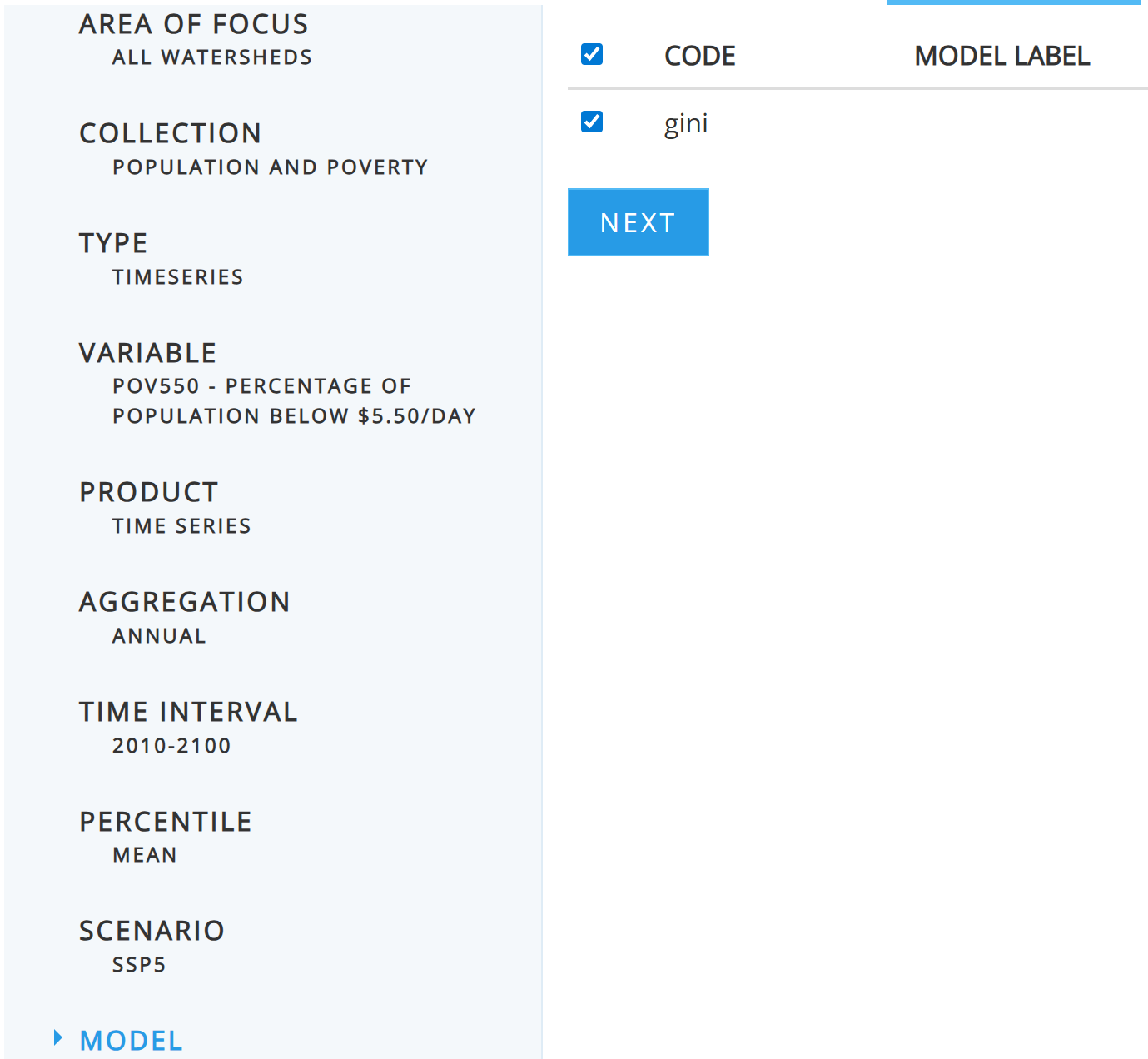Jump to the PRODUCT step
1148x1059 pixels.
pyautogui.click(x=148, y=492)
